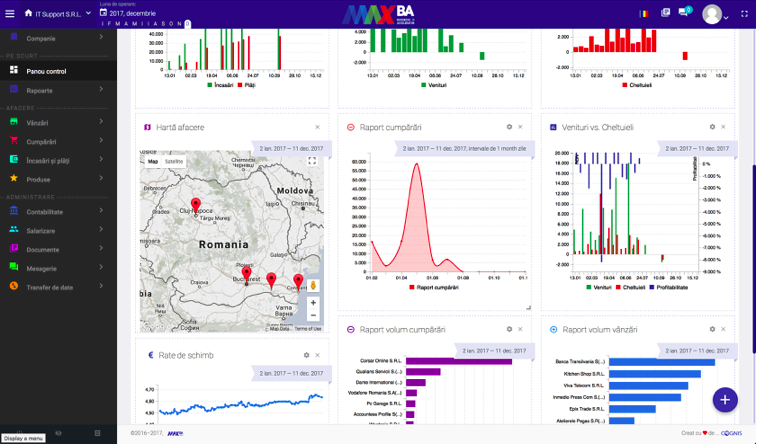Open settings gear of Raport cumpărări widget
Image resolution: width=757 pixels, height=447 pixels.
point(509,127)
